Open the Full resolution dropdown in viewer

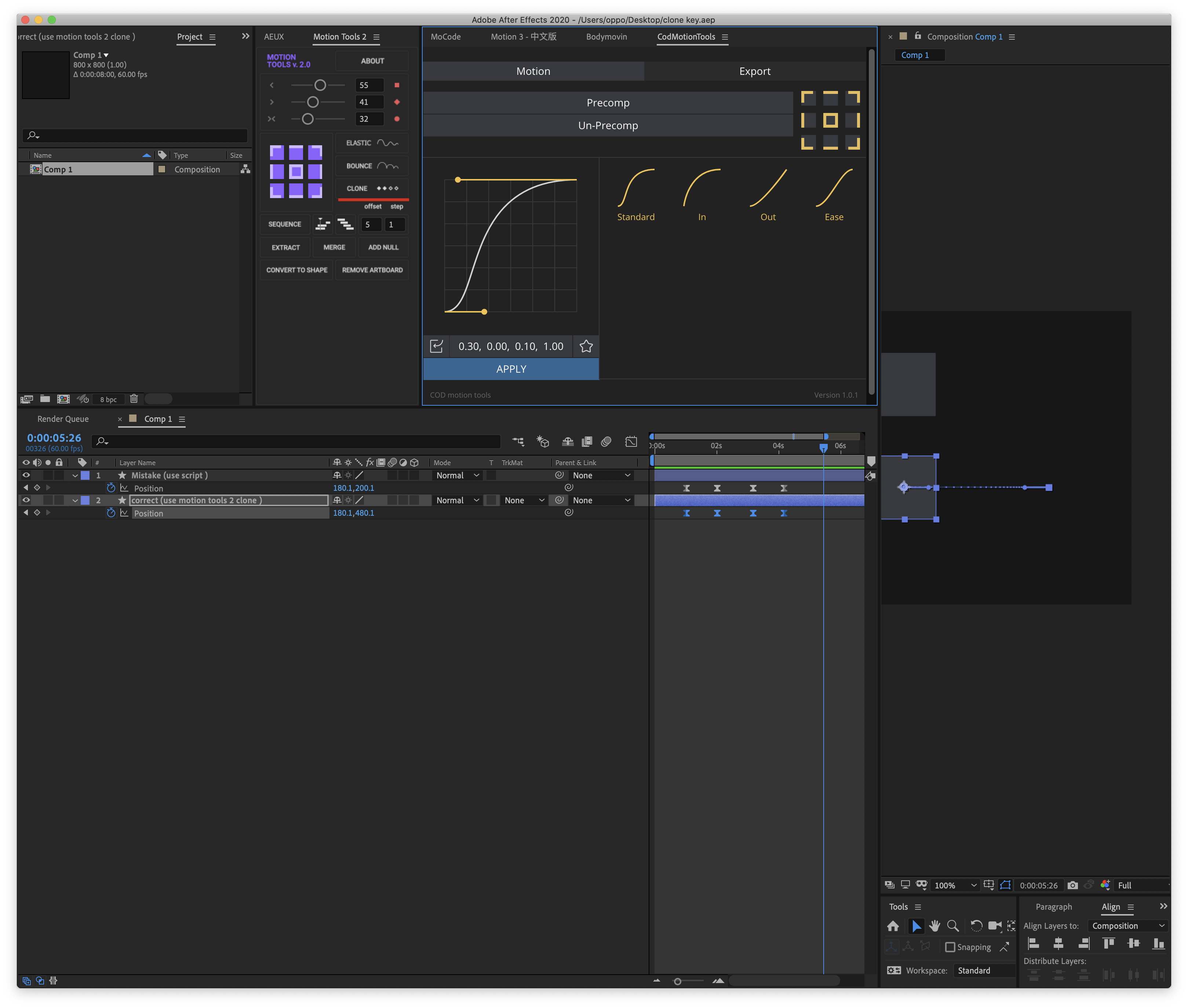coord(1142,885)
